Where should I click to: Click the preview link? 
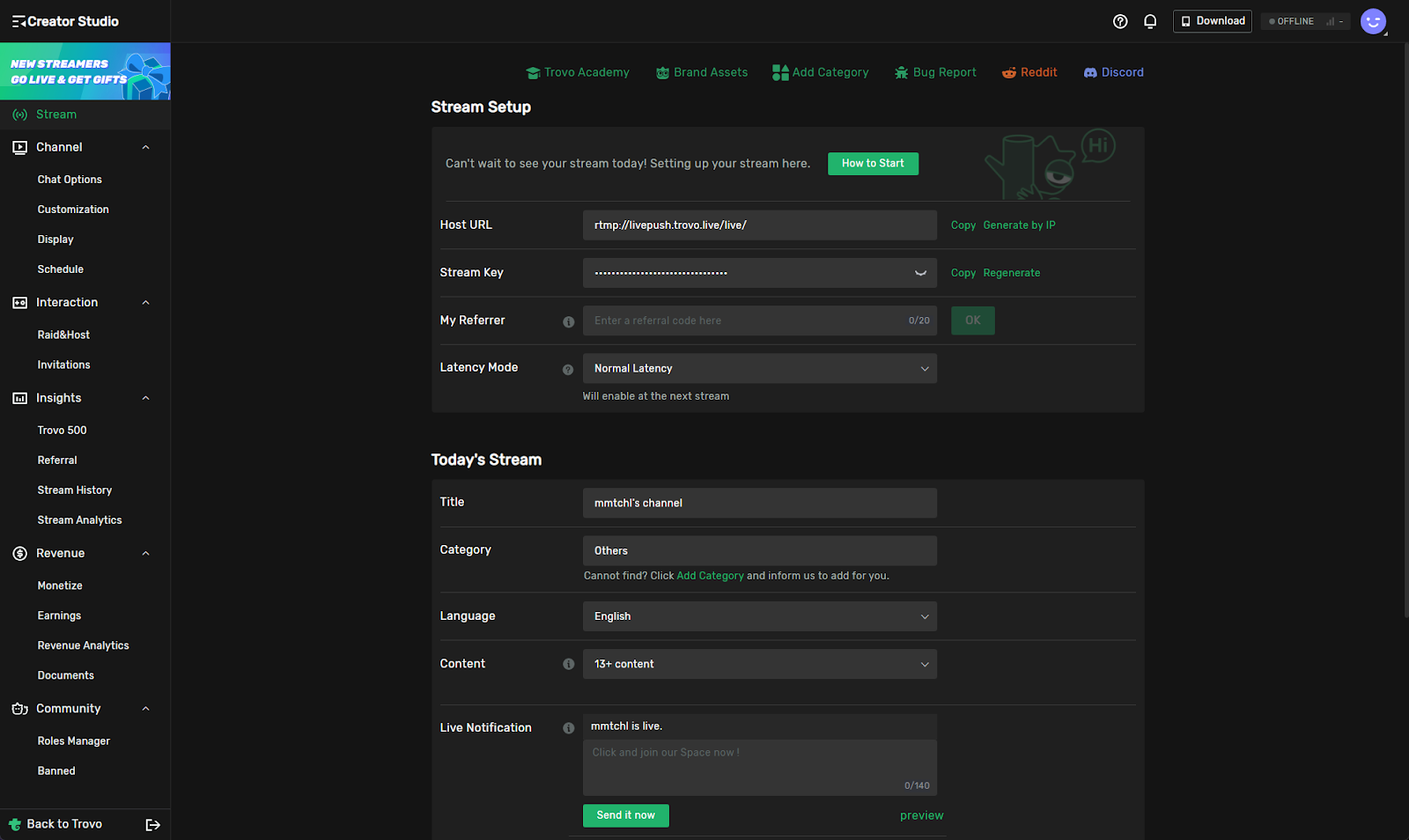921,816
